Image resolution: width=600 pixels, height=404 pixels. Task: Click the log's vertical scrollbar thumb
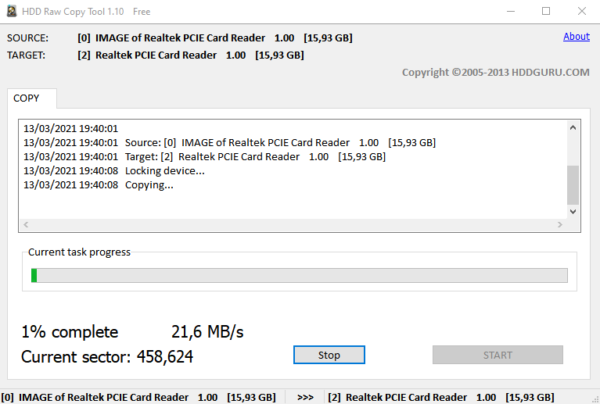click(x=573, y=184)
